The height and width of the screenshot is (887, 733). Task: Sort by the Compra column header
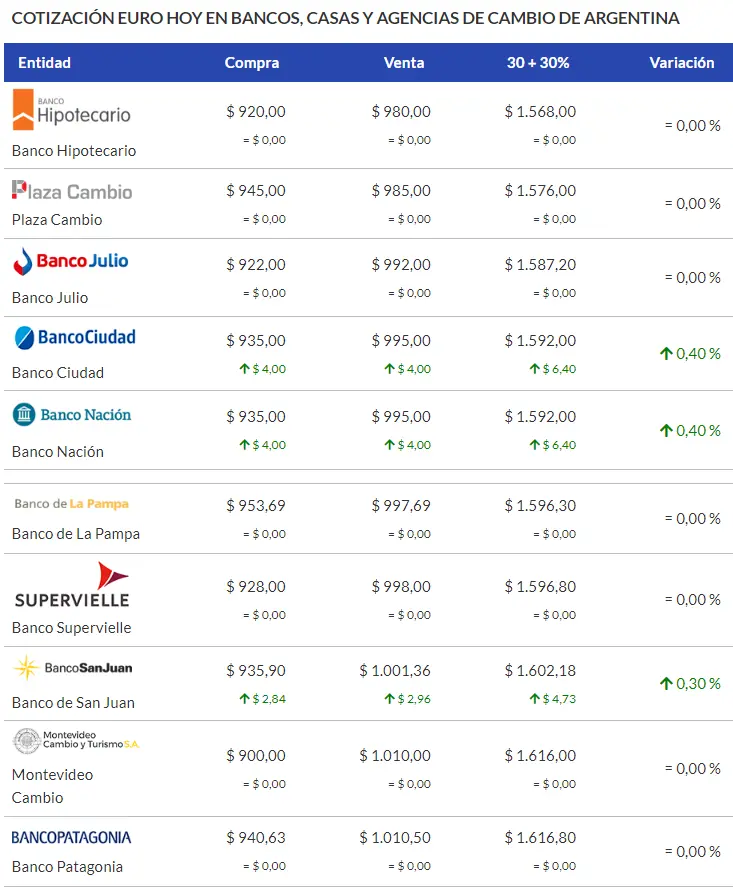pos(252,63)
